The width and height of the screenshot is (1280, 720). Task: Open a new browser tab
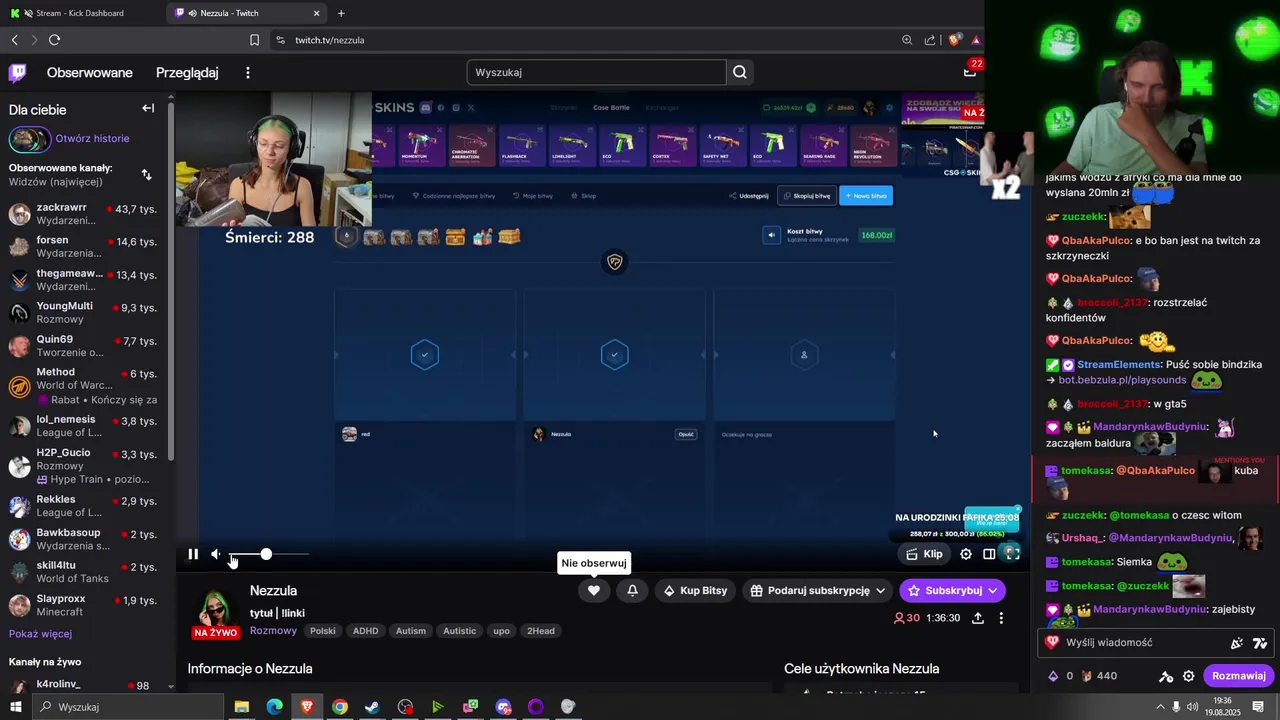[x=341, y=13]
